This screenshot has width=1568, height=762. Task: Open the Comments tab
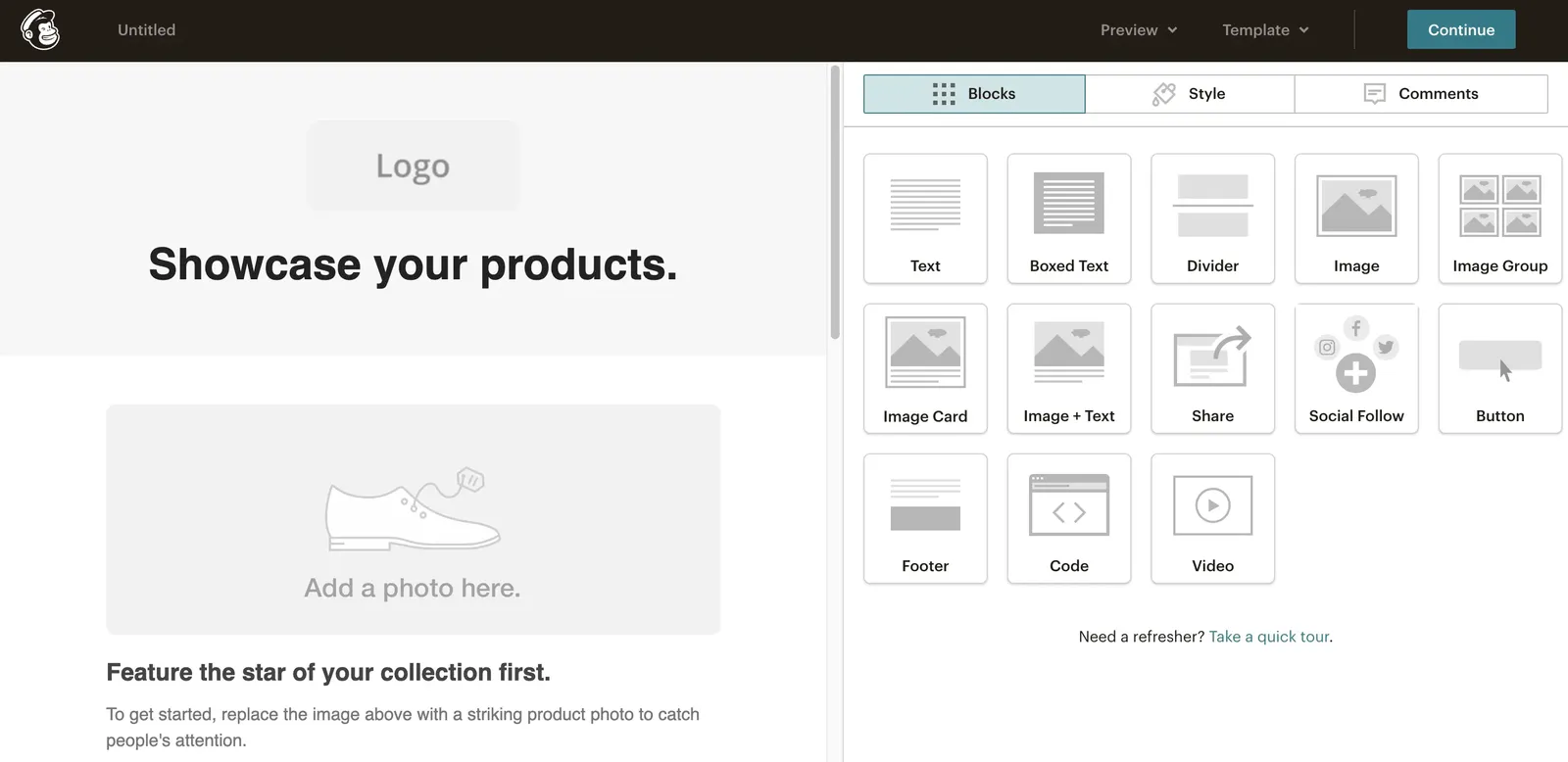pyautogui.click(x=1421, y=94)
